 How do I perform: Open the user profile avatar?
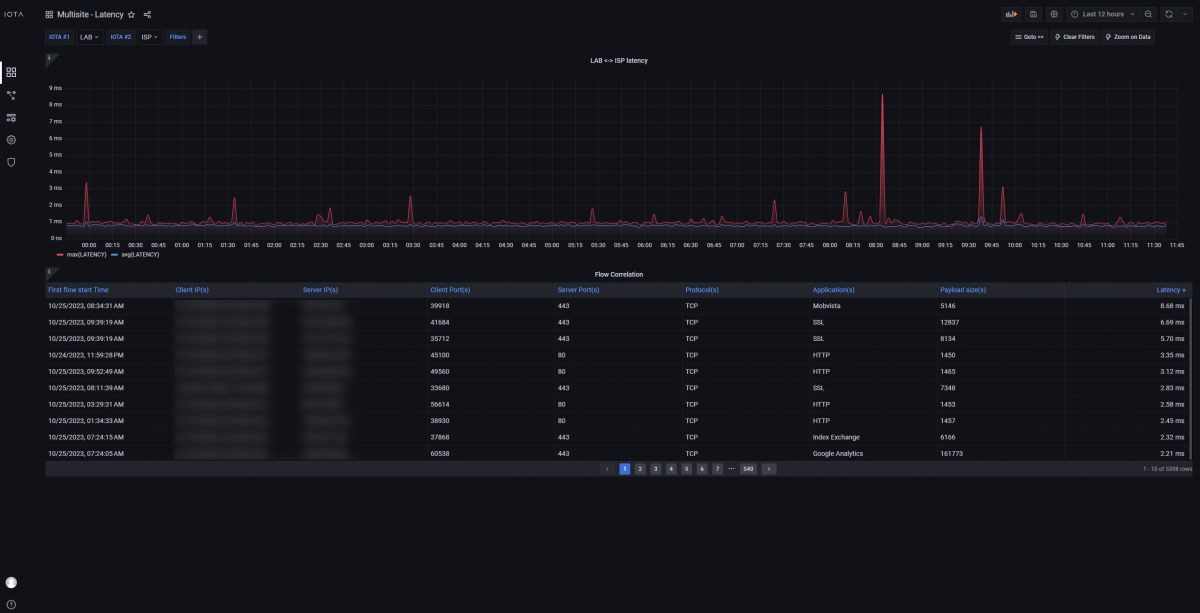pos(11,582)
